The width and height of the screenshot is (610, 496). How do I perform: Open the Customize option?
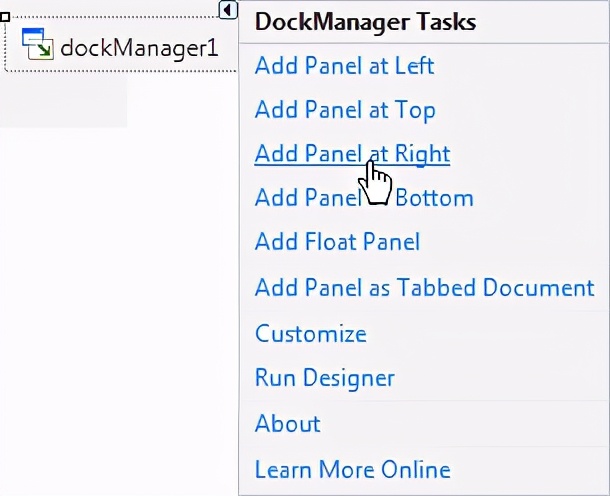tap(310, 334)
